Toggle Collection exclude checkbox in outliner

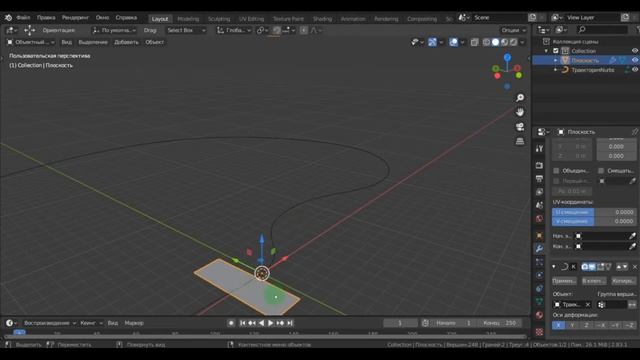pyautogui.click(x=556, y=51)
